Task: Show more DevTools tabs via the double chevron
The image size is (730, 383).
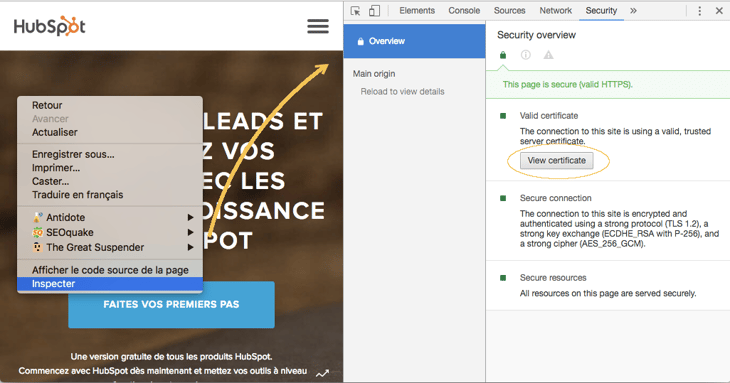Action: [633, 11]
